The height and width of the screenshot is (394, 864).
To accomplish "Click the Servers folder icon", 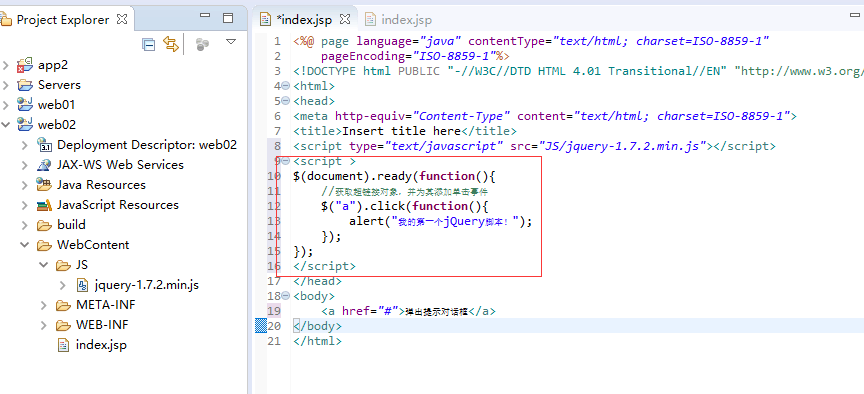I will coord(25,85).
